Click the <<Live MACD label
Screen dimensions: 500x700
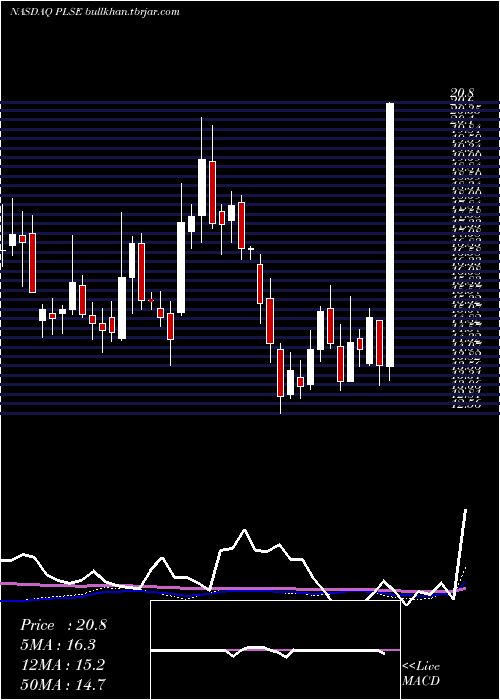click(x=421, y=673)
